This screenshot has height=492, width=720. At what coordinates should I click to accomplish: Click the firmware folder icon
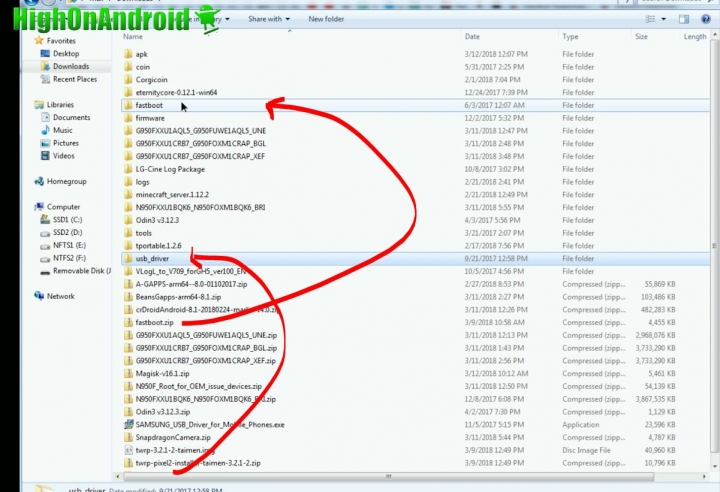tap(129, 118)
